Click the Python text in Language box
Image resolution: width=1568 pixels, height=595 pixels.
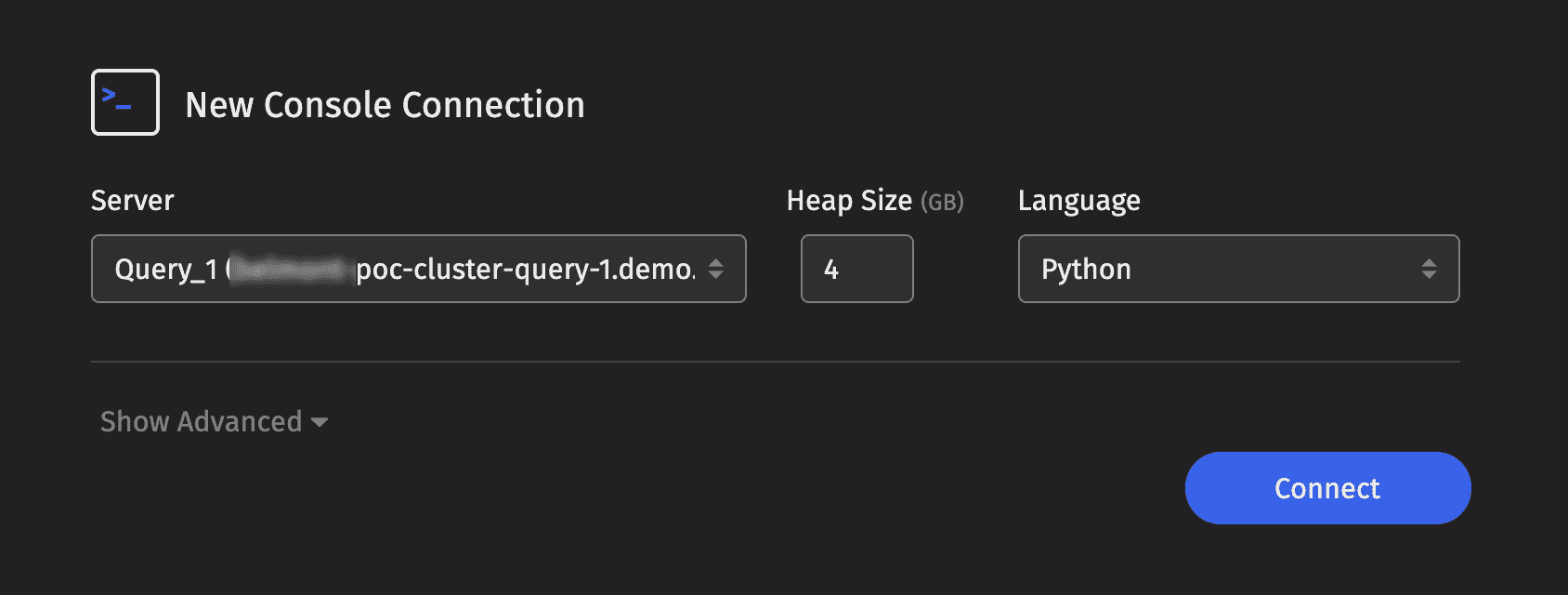pos(1086,270)
